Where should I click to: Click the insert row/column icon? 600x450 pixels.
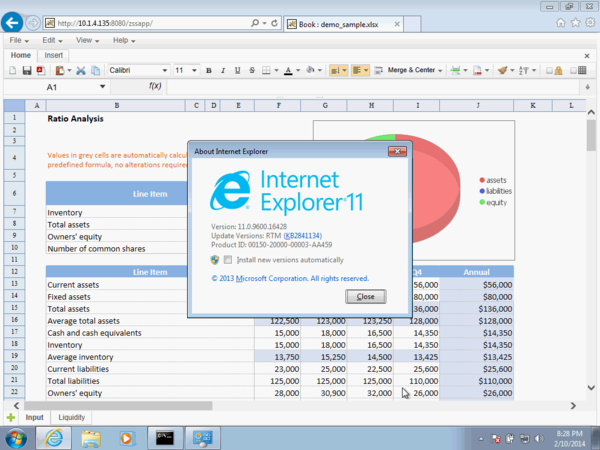455,70
